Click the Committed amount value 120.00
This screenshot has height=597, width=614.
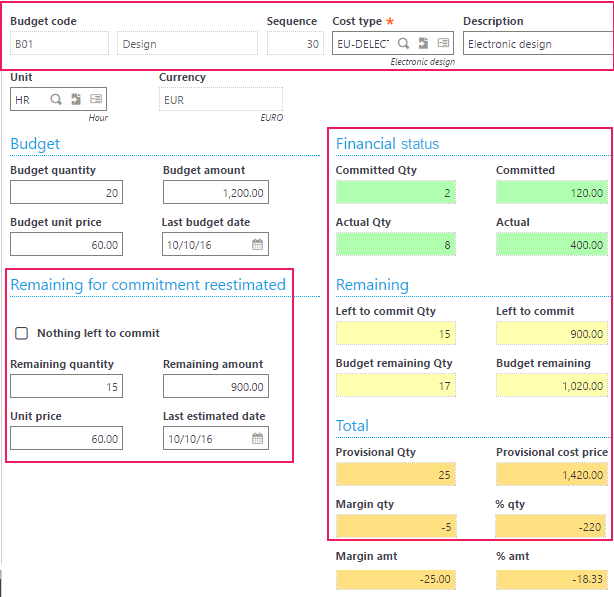pyautogui.click(x=552, y=192)
